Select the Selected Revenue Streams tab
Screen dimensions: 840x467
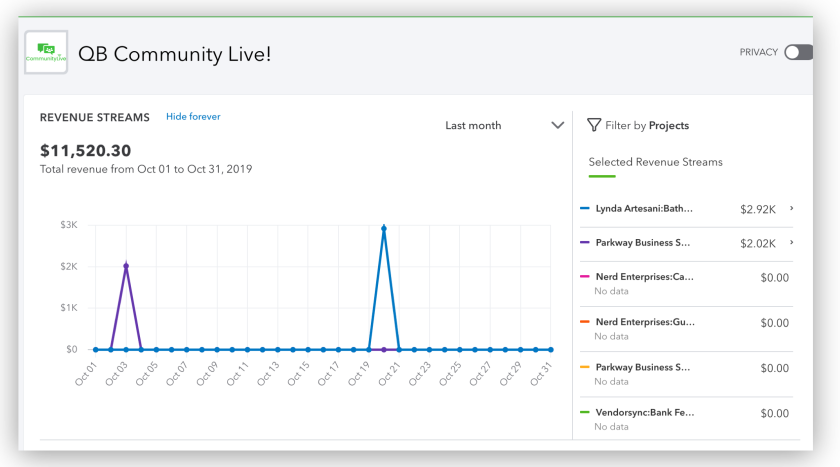click(x=655, y=162)
